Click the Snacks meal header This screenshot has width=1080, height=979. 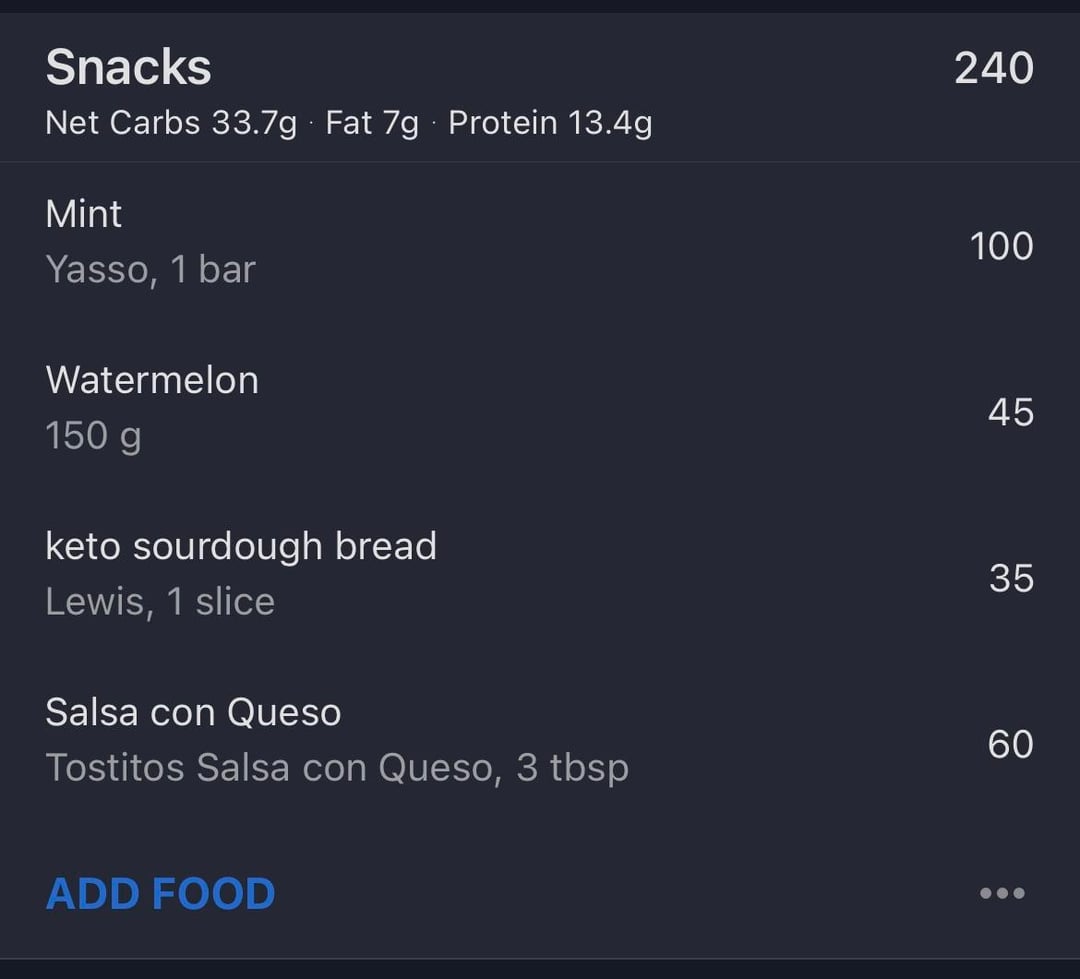(128, 68)
